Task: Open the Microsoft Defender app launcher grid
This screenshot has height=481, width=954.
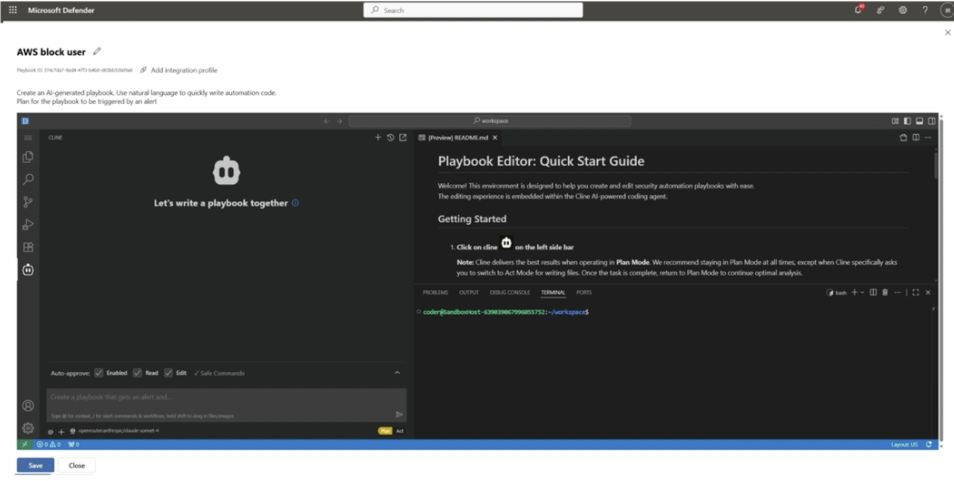Action: [x=13, y=10]
